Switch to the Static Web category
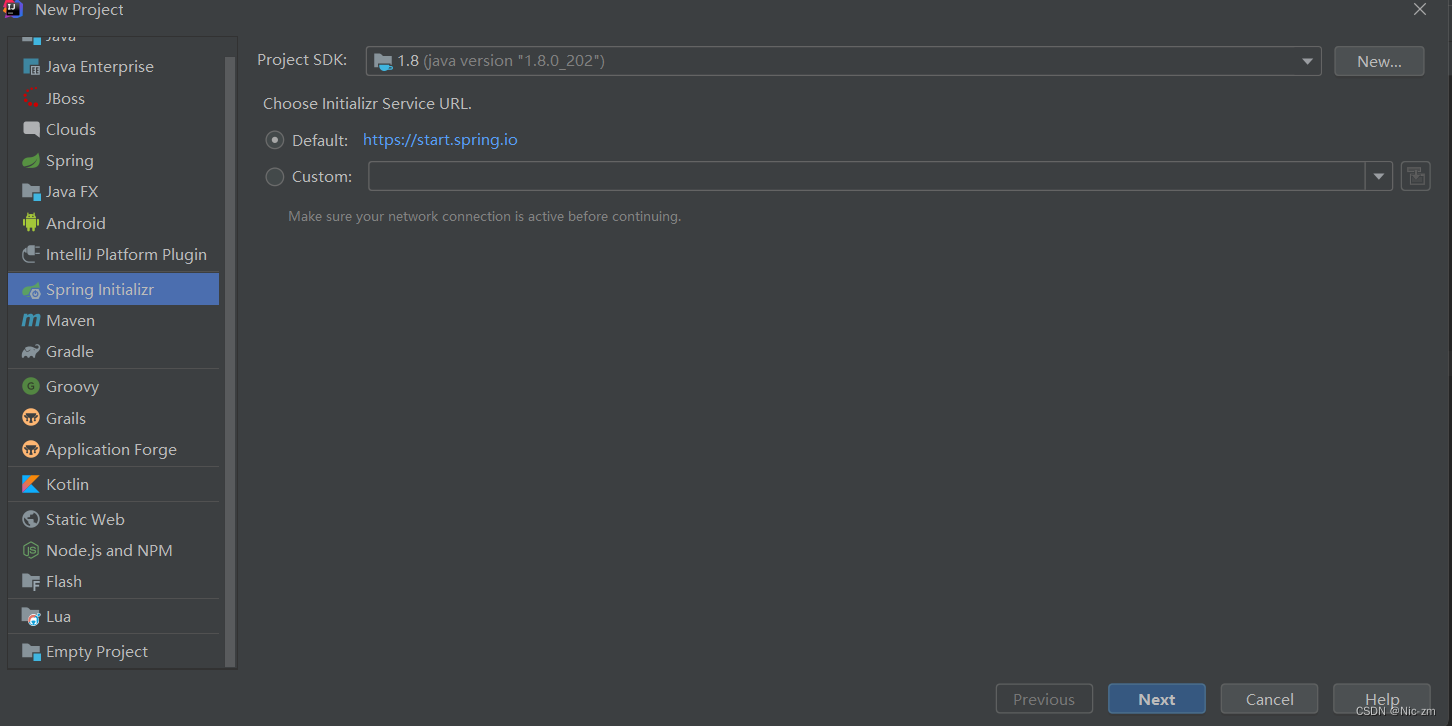Screen dimensions: 1452x726 pyautogui.click(x=84, y=519)
